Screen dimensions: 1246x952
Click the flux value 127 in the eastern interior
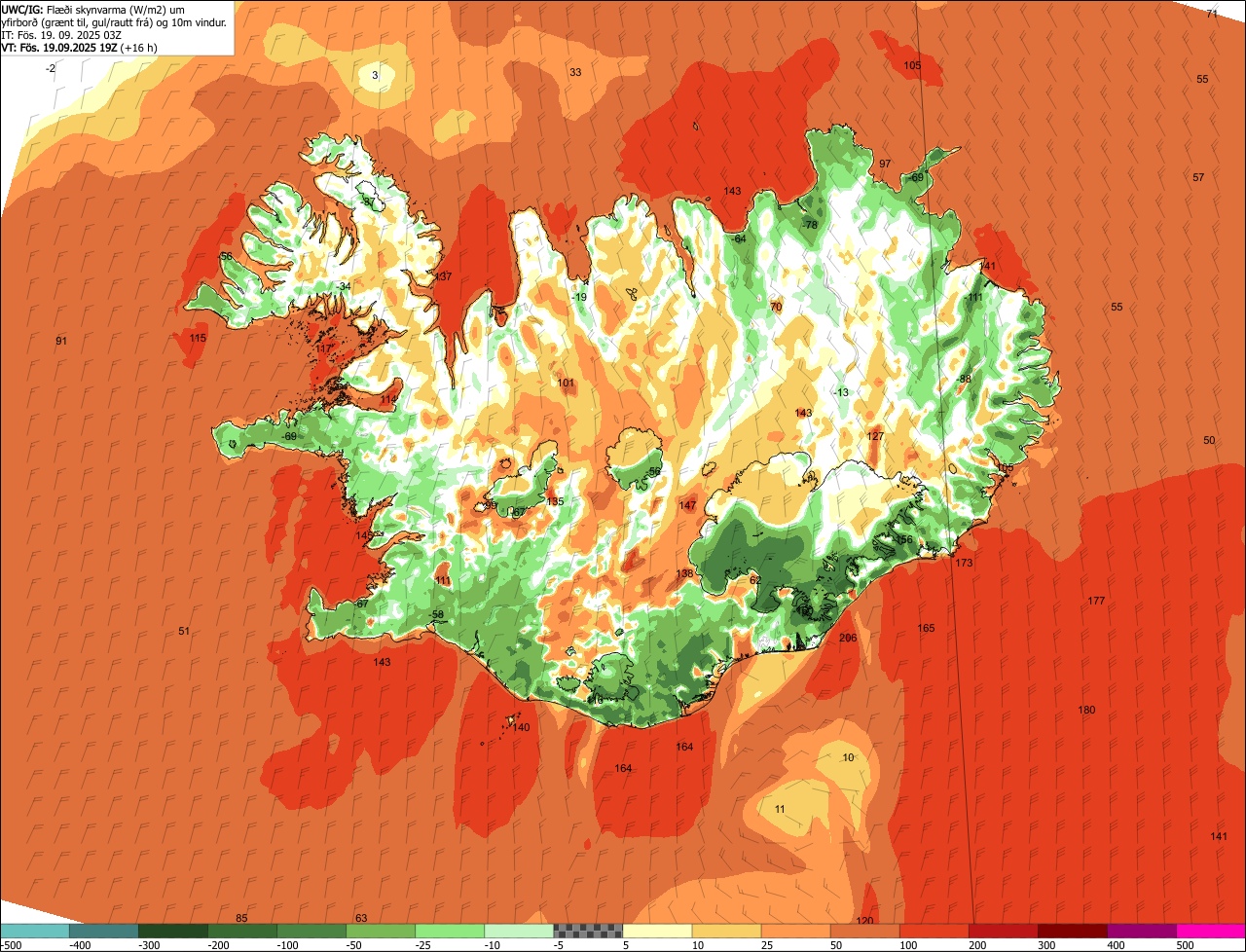pyautogui.click(x=875, y=436)
